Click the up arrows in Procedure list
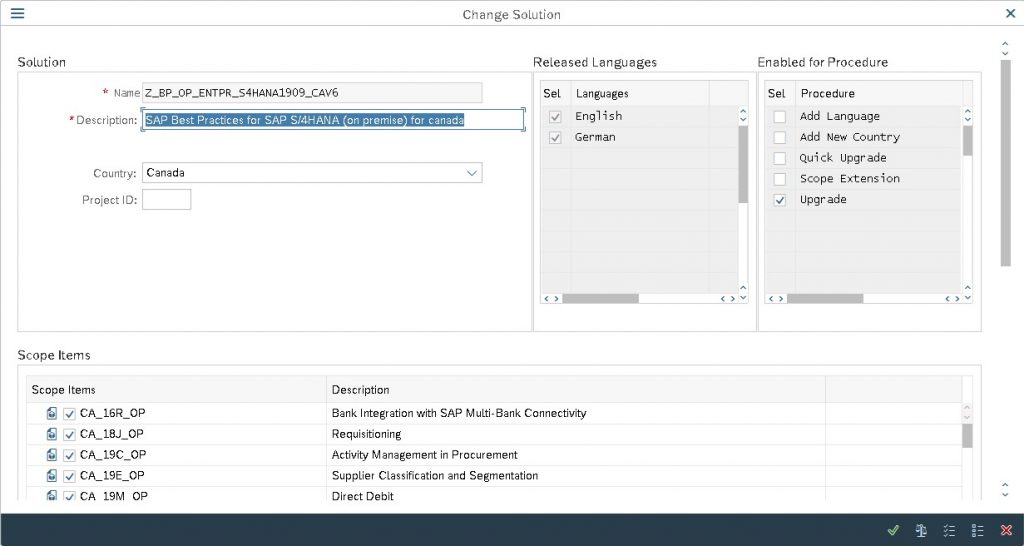The width and height of the screenshot is (1024, 546). (968, 116)
